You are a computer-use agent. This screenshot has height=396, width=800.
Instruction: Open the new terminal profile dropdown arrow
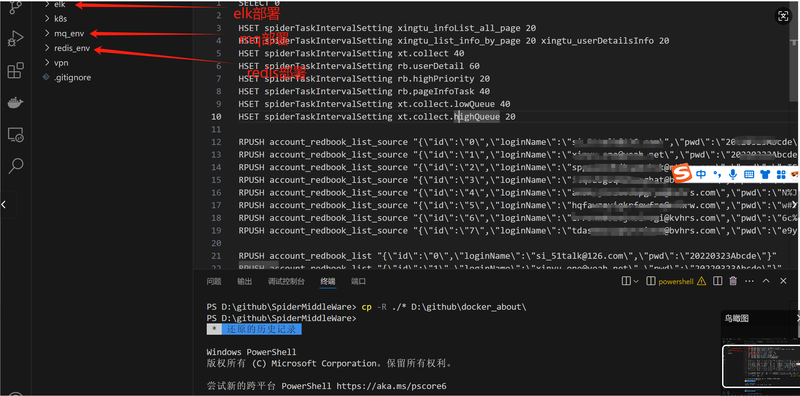[x=636, y=281]
